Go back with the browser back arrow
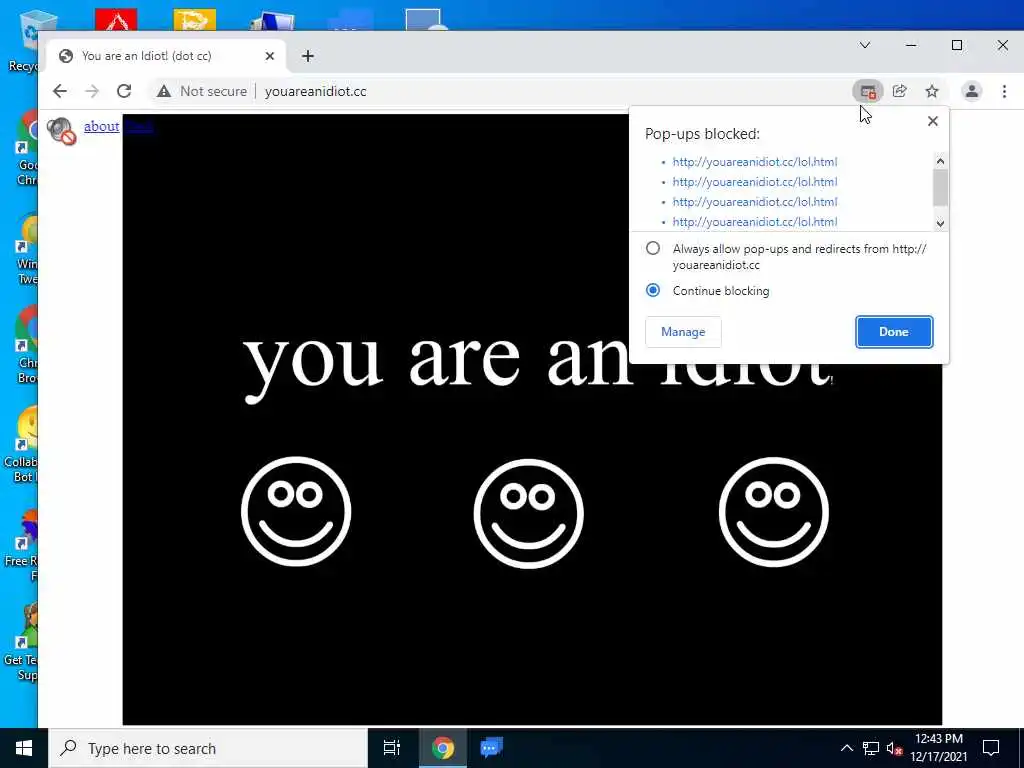The image size is (1024, 768). [x=59, y=91]
